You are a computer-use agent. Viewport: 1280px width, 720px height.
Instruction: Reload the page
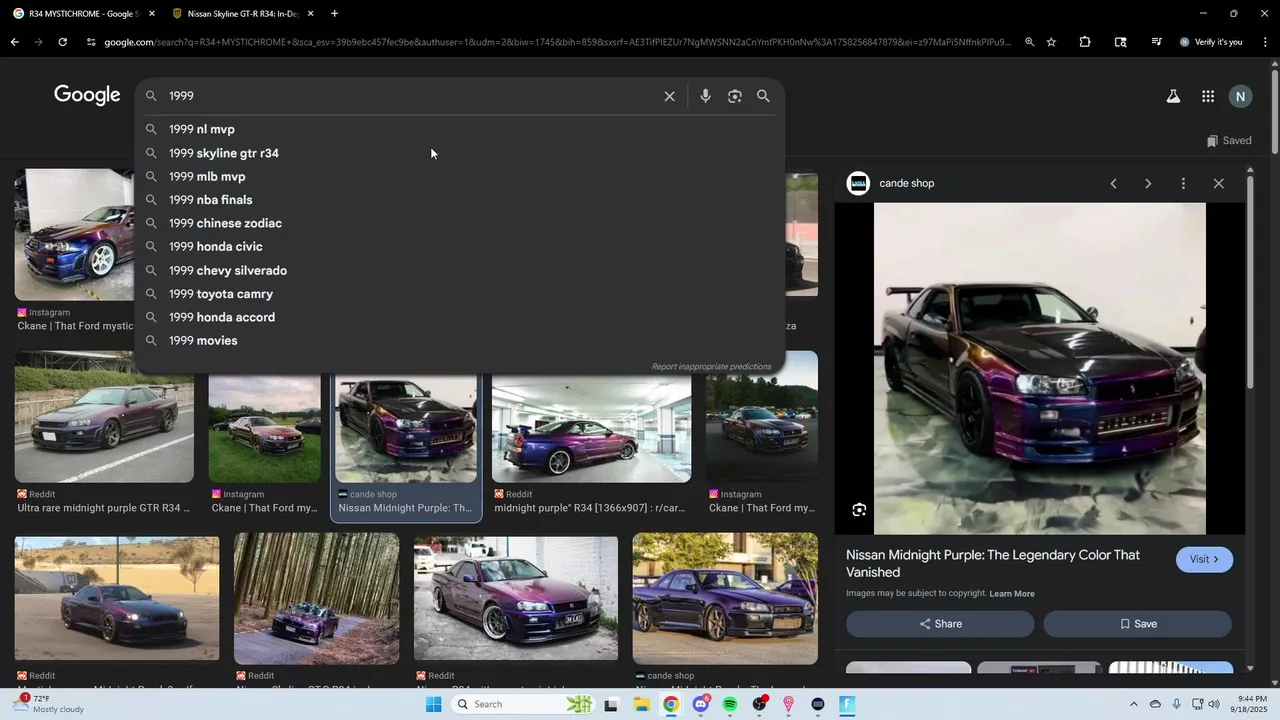[62, 42]
